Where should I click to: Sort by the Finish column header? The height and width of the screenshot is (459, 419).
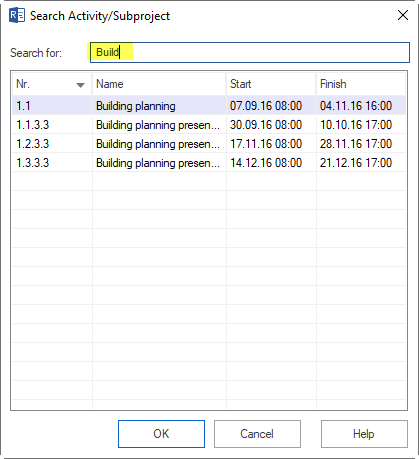pos(361,84)
